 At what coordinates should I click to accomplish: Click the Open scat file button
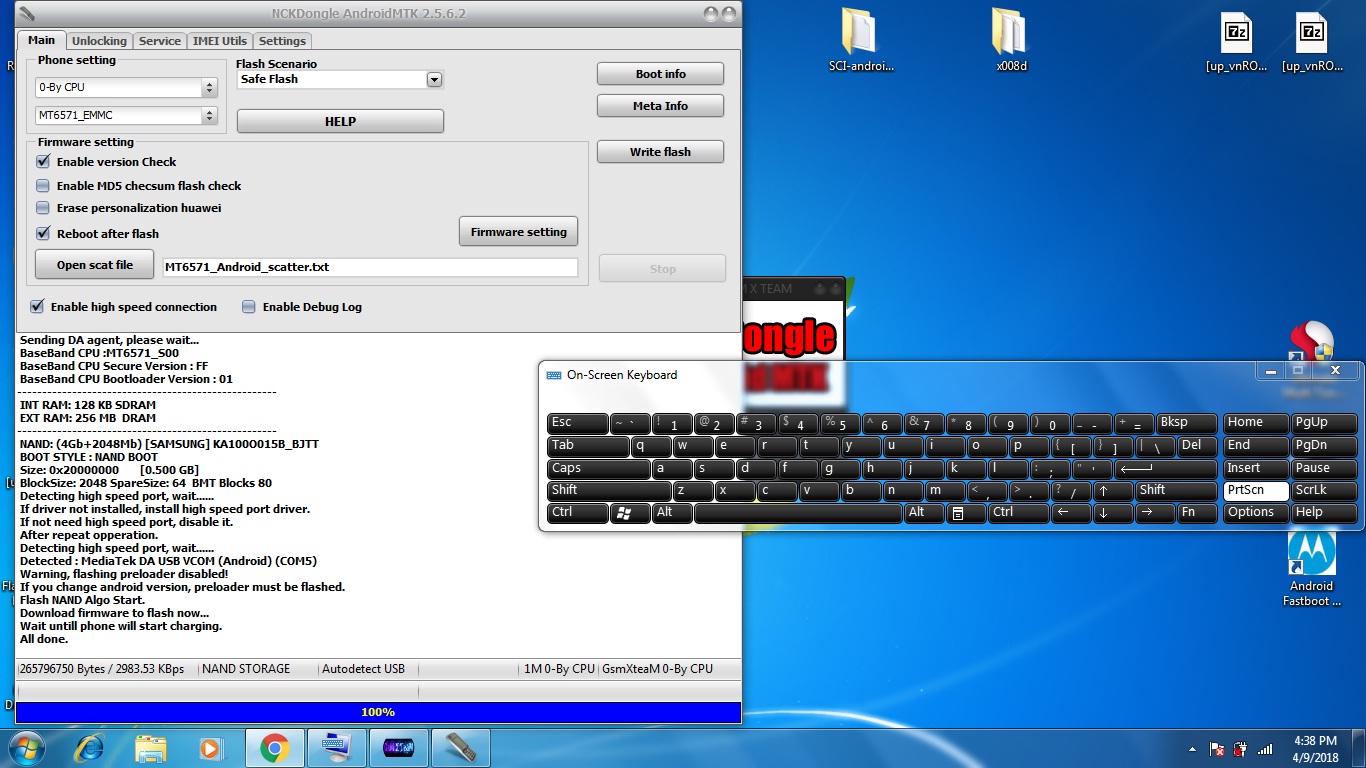(95, 265)
